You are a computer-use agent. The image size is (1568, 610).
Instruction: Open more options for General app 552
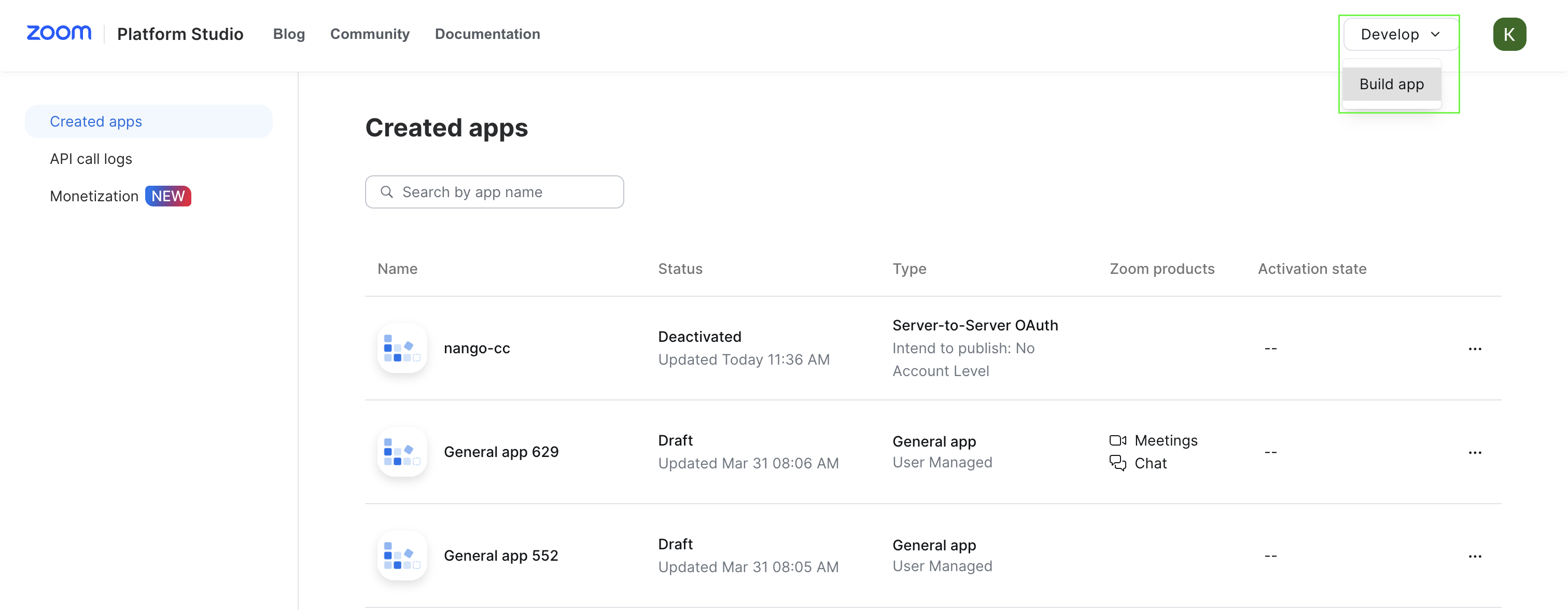click(1474, 556)
